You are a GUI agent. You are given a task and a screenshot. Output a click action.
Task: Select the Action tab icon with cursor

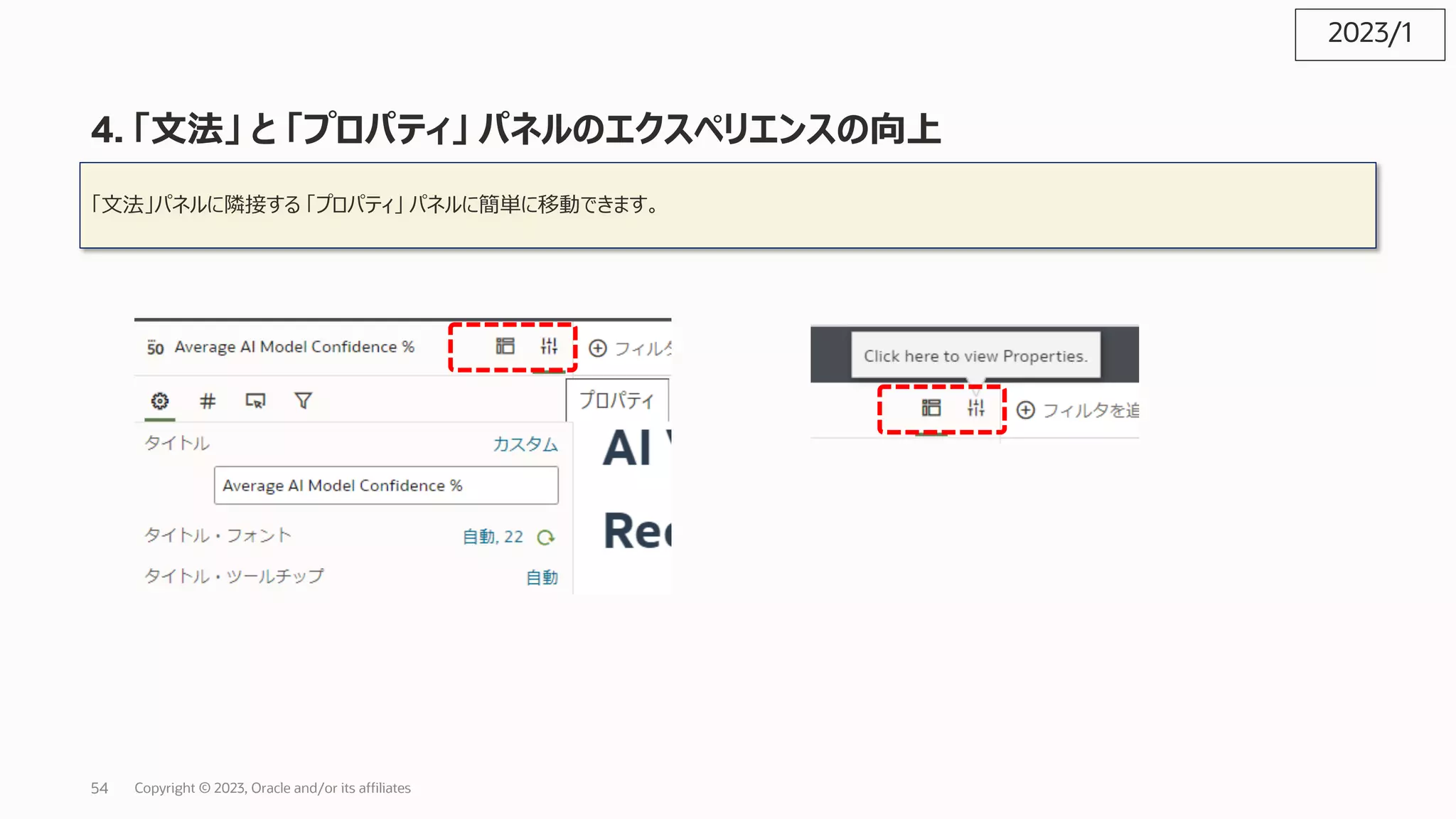click(x=255, y=401)
